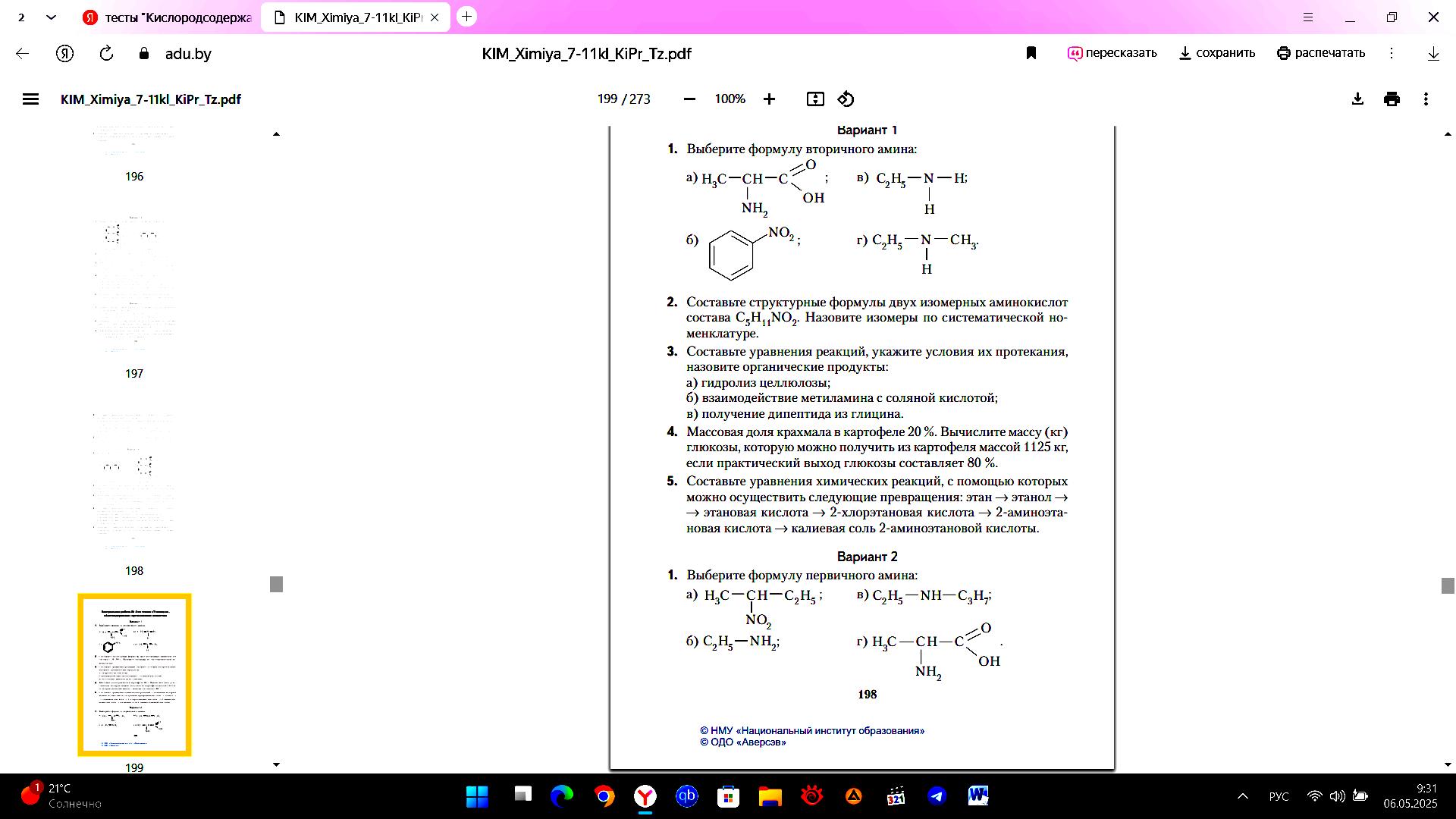Click the lock site security icon
1456x819 pixels.
click(x=144, y=53)
